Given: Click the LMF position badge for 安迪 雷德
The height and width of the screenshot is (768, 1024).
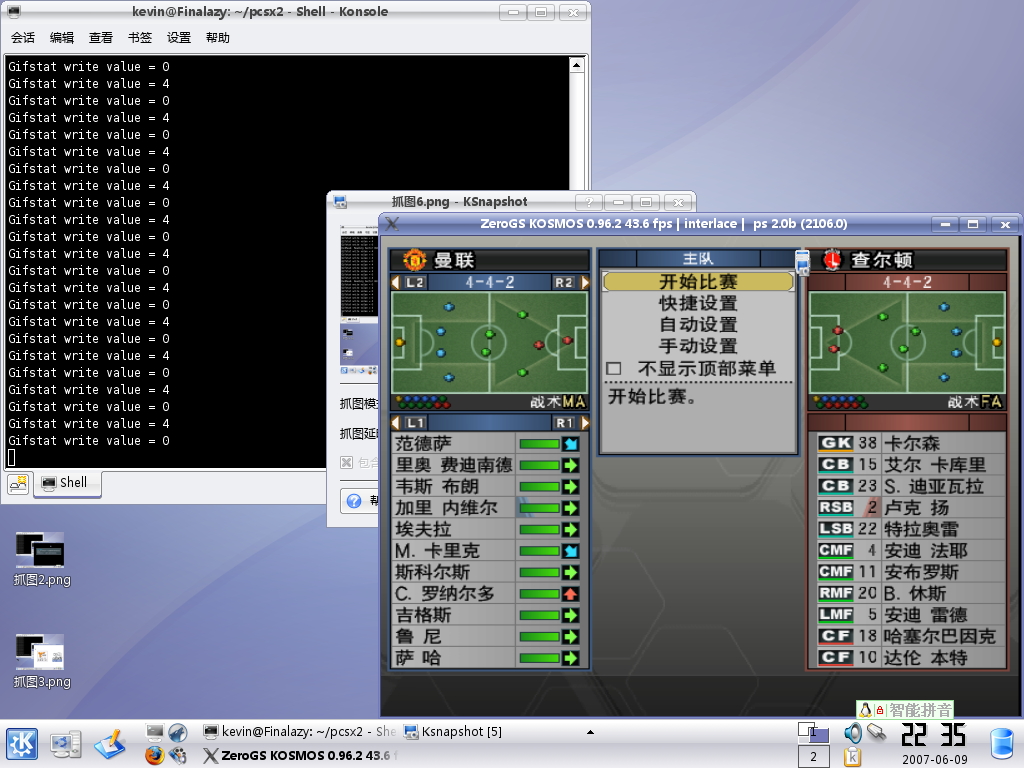Looking at the screenshot, I should click(x=836, y=615).
